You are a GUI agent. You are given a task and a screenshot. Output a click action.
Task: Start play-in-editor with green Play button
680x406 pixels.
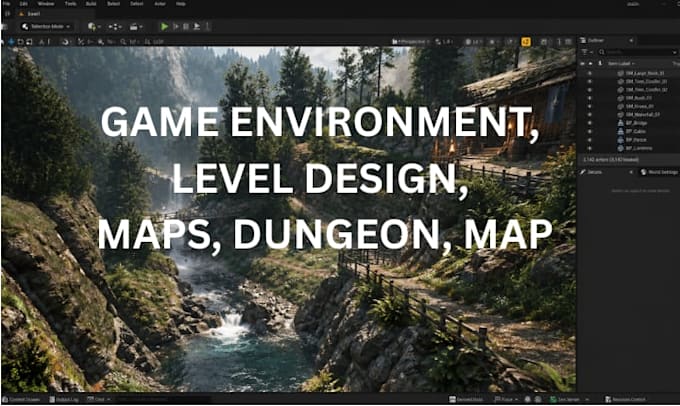pyautogui.click(x=164, y=27)
